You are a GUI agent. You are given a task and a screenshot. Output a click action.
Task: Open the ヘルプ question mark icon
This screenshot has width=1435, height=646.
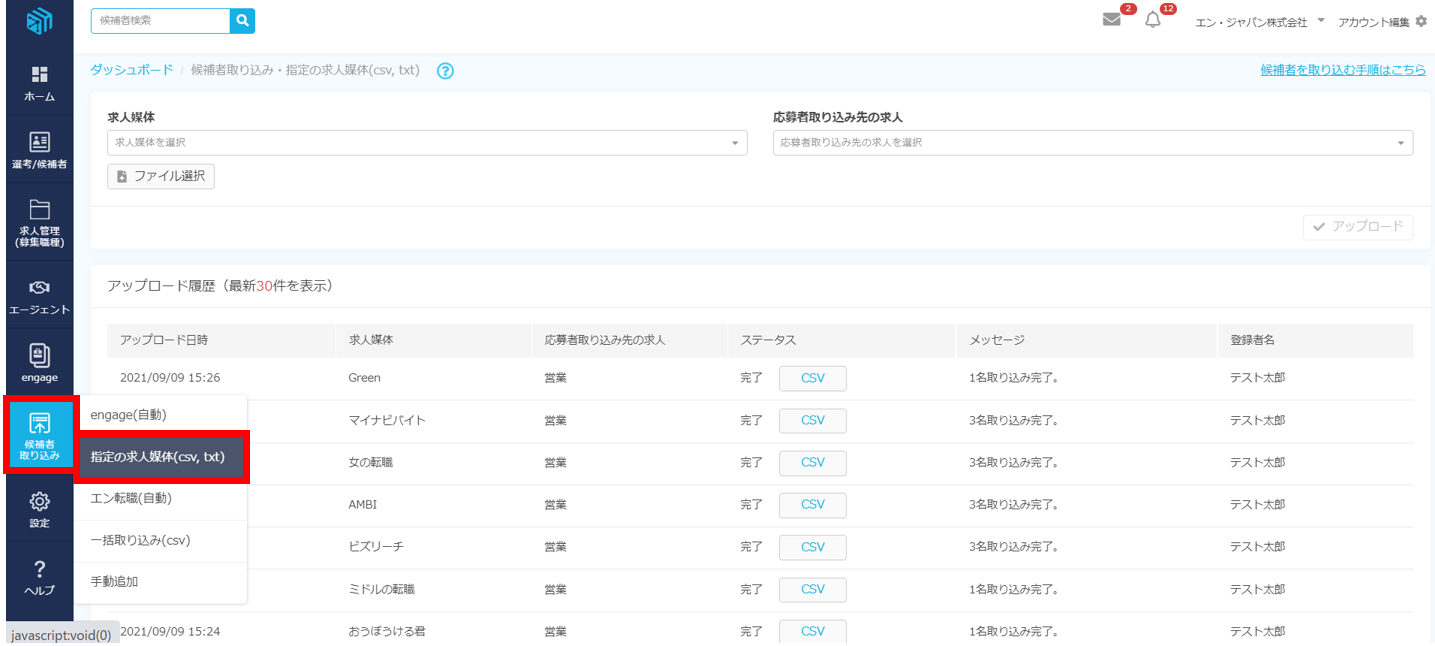(39, 570)
